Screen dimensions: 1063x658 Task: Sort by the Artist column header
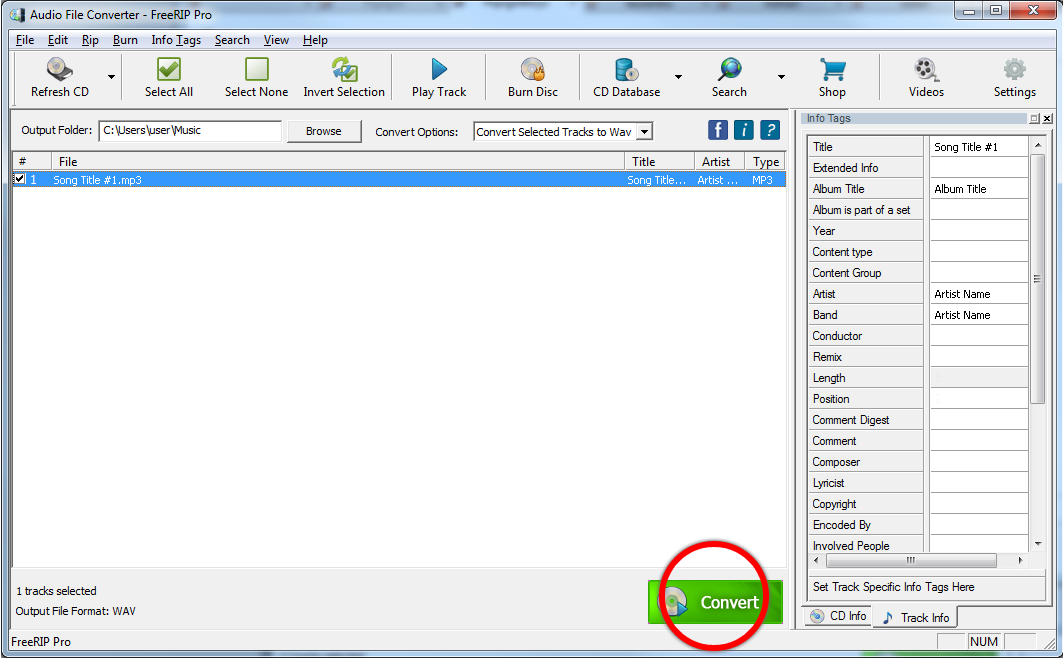click(x=719, y=161)
